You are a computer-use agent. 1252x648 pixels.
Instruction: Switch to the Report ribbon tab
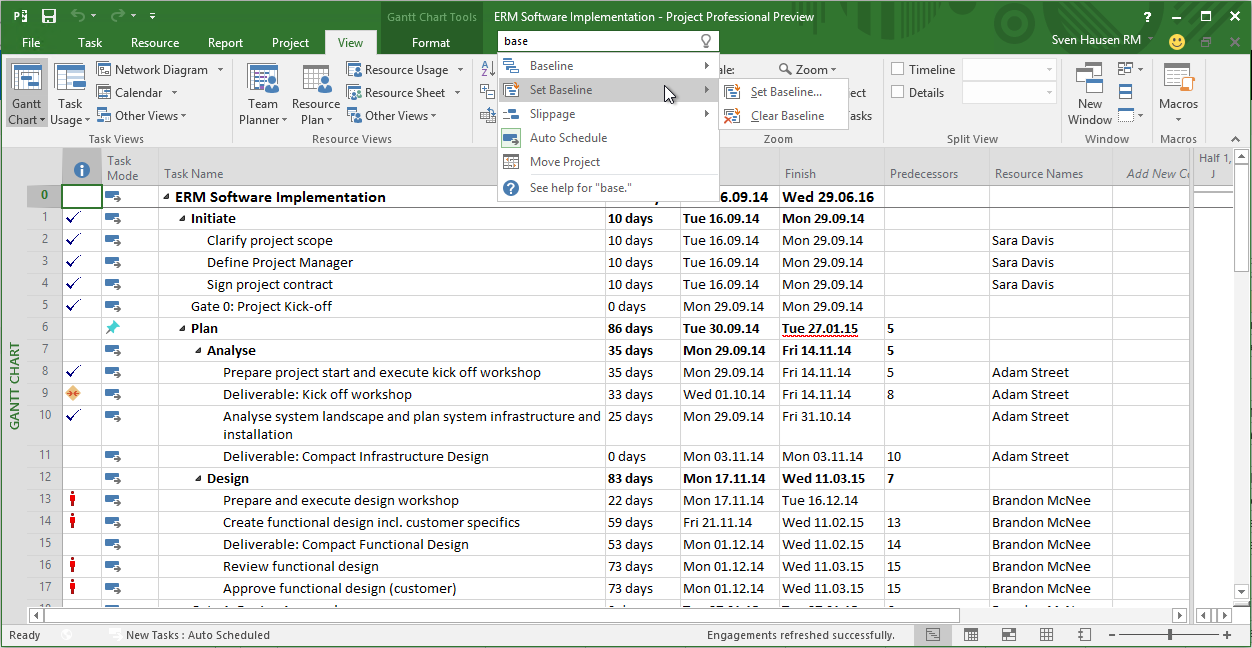coord(225,43)
